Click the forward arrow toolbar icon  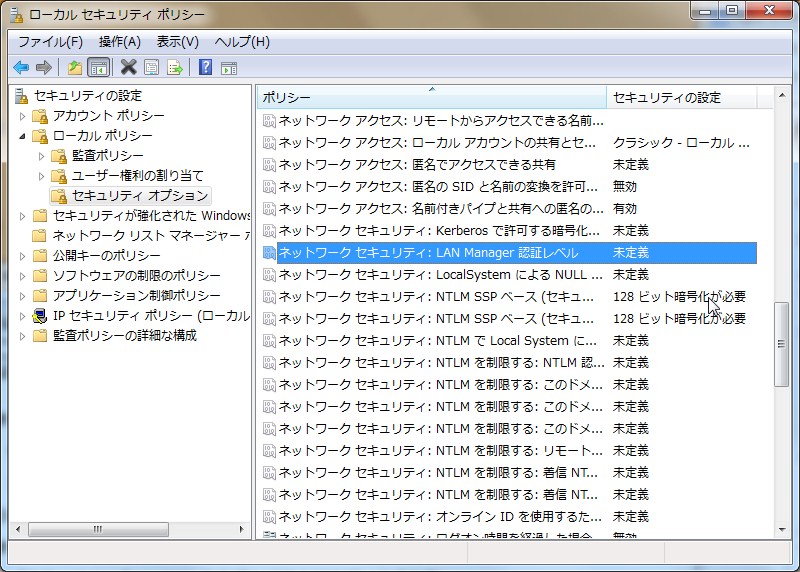[x=44, y=67]
